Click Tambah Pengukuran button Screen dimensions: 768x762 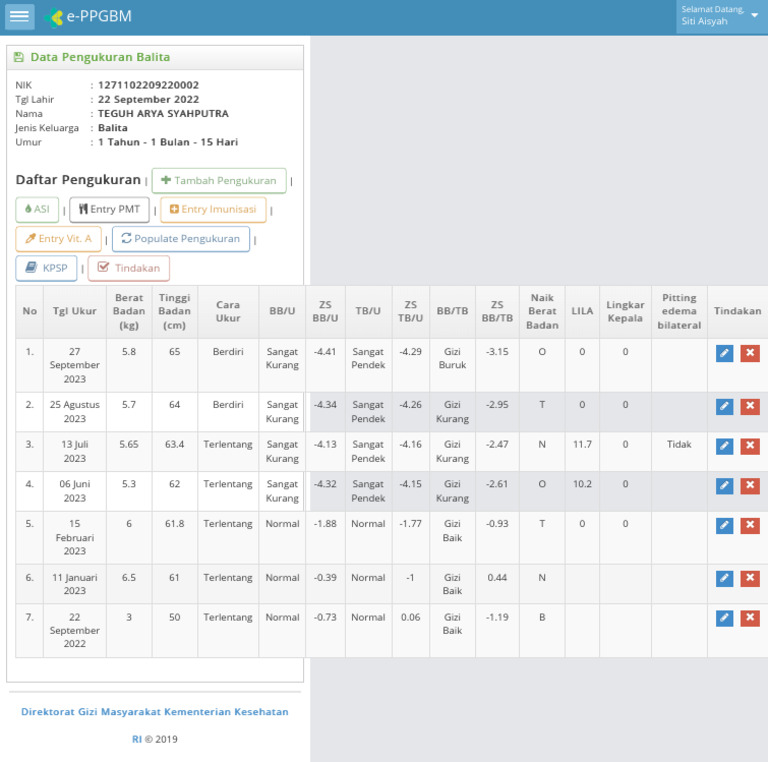219,181
